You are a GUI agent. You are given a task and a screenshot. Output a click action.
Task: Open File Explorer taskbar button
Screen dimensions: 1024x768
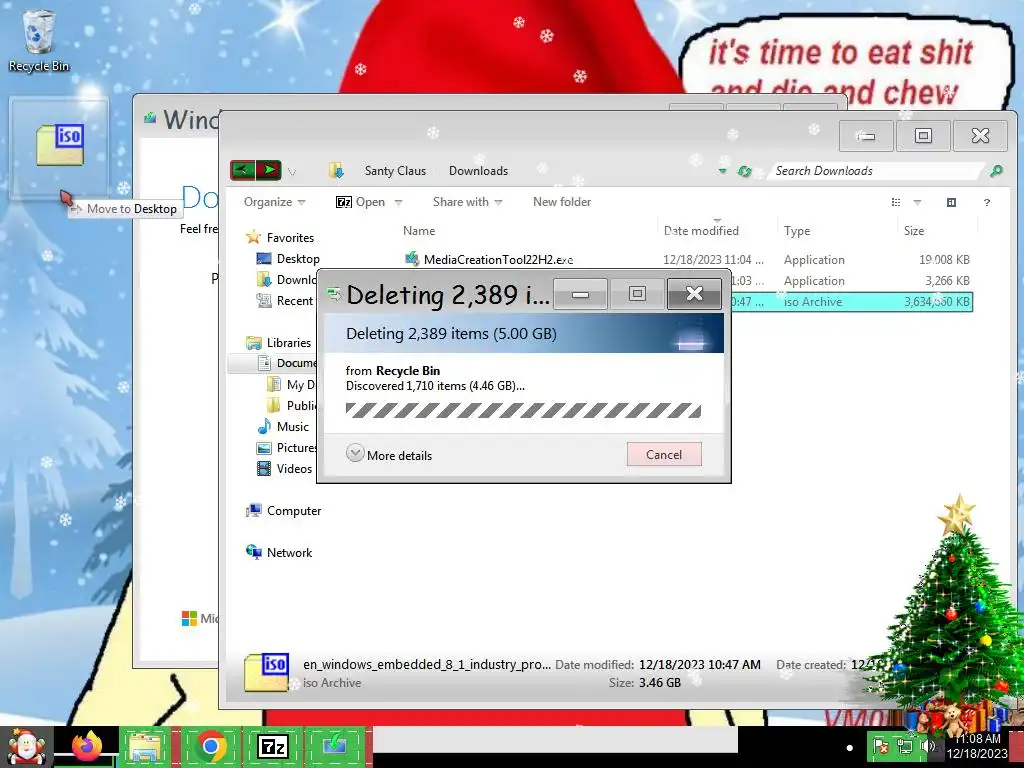pyautogui.click(x=145, y=746)
